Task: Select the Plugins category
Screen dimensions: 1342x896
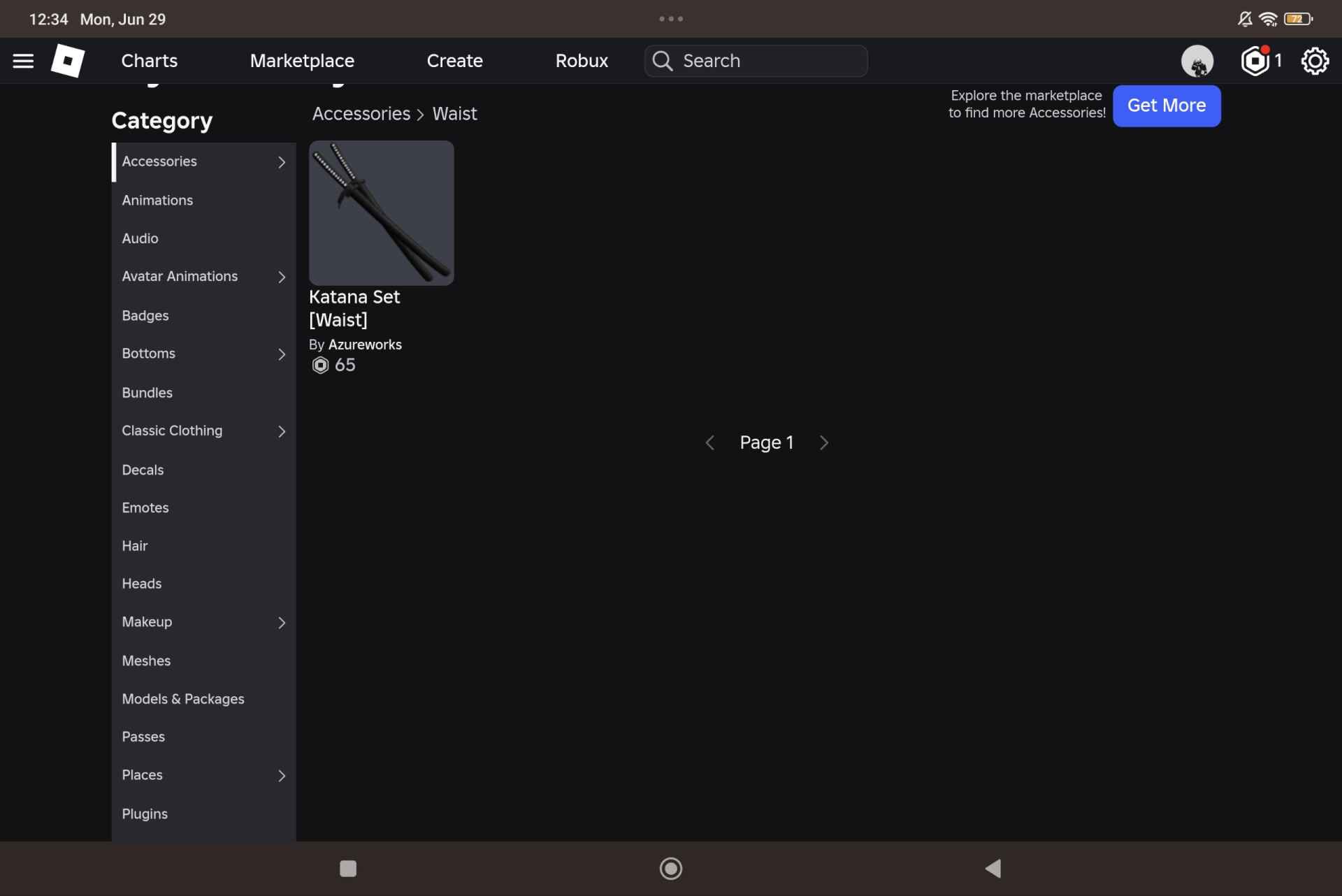Action: pos(204,814)
